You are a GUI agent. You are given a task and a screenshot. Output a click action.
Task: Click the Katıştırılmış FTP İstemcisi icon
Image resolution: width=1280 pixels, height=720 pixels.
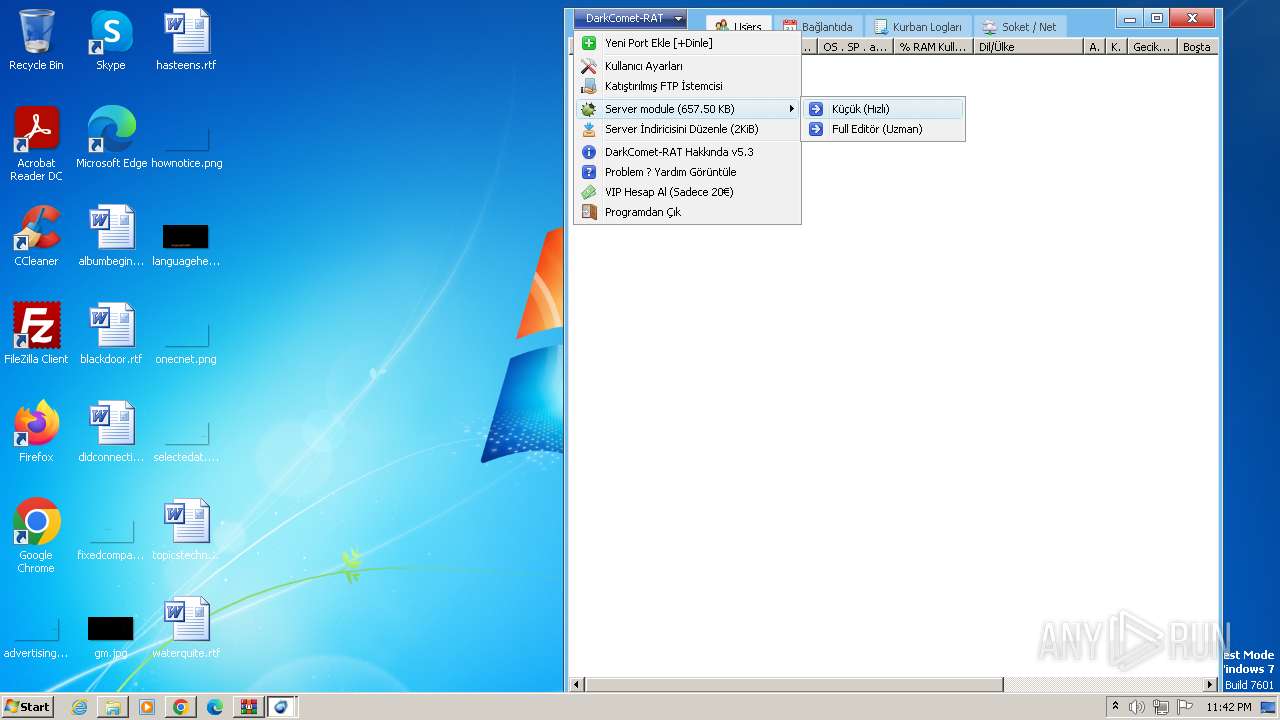[x=589, y=86]
